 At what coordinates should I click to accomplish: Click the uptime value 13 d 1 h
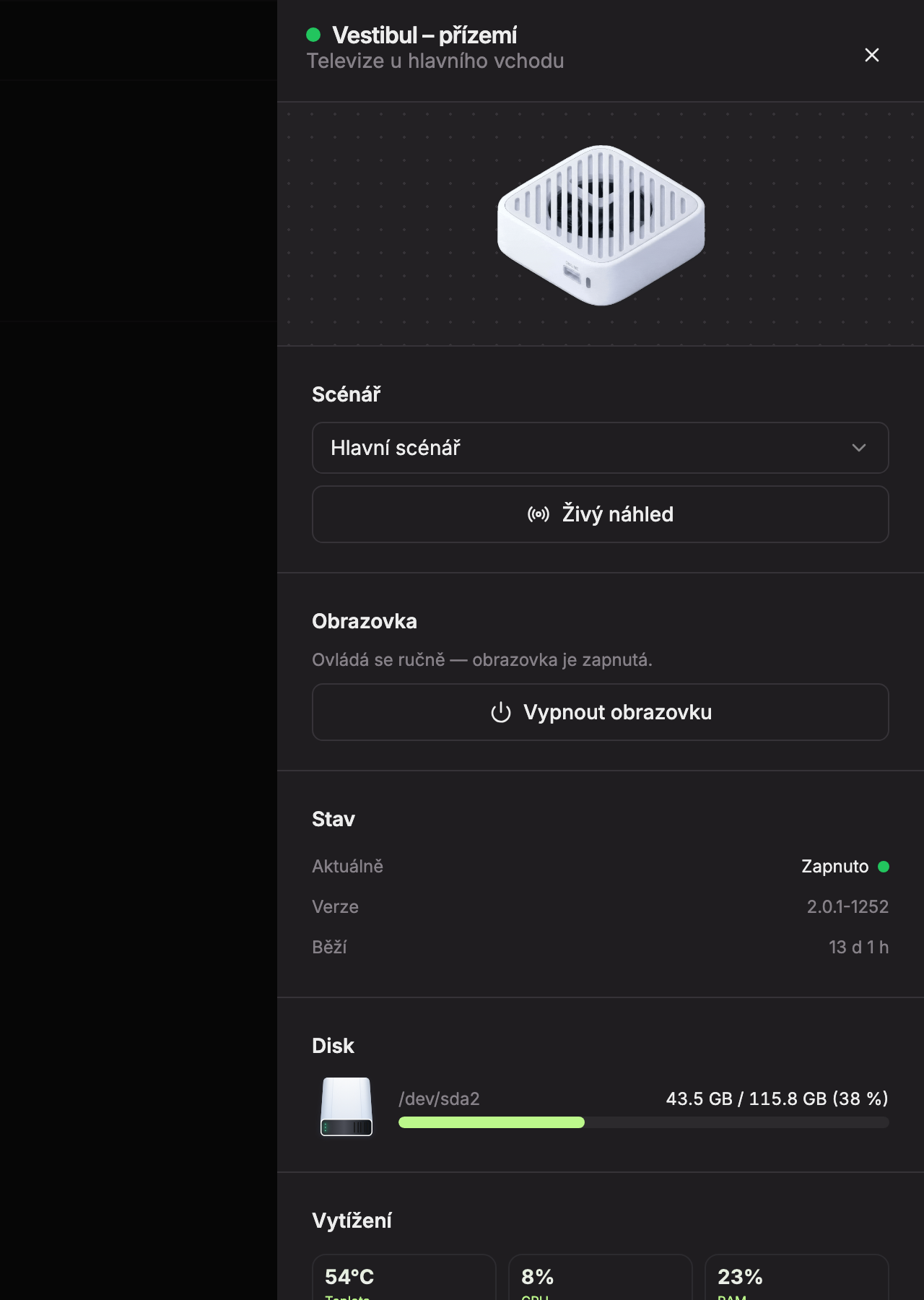tap(858, 947)
